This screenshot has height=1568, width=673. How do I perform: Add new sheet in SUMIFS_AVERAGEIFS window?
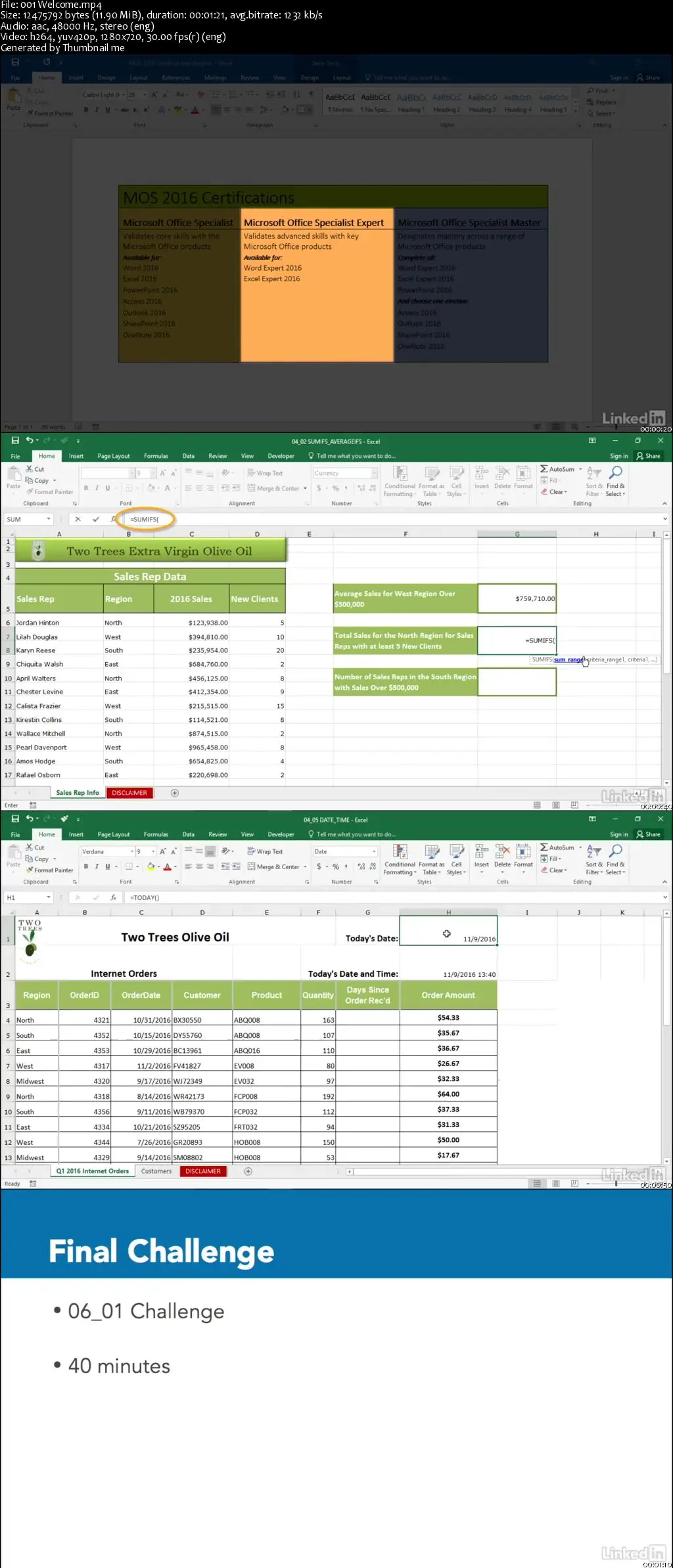174,793
